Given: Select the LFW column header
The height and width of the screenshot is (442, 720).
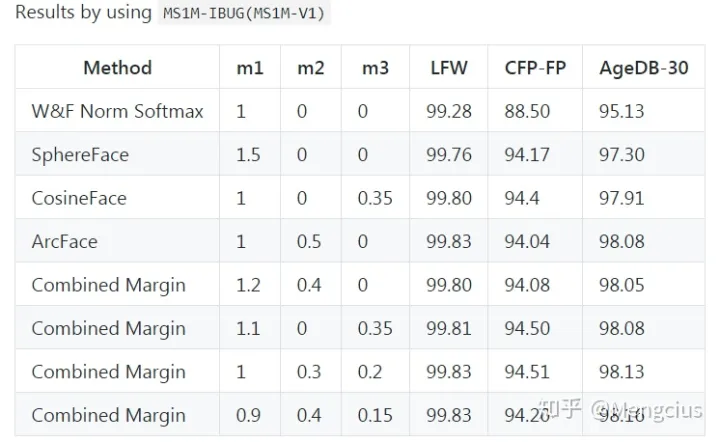Looking at the screenshot, I should (448, 68).
